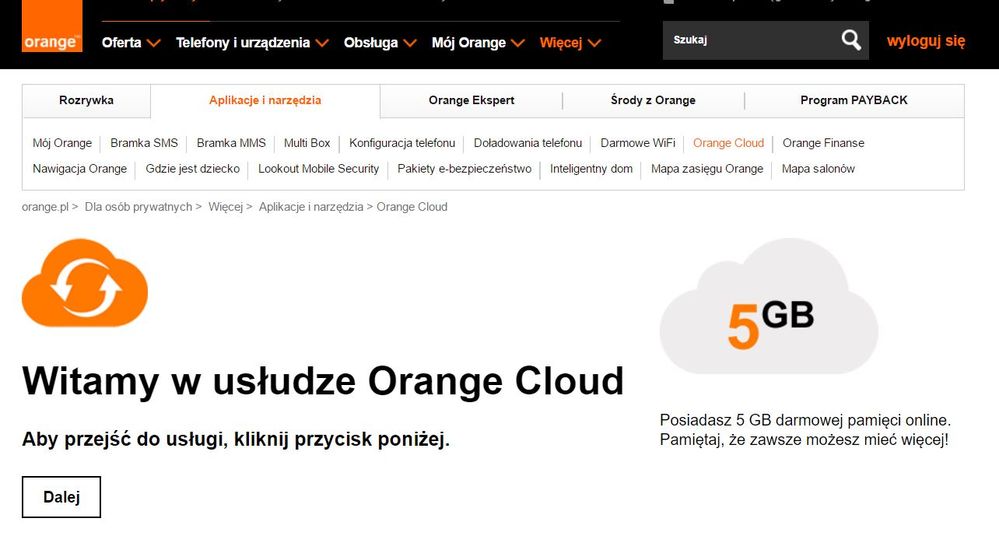Click the wyloguj się link
999x539 pixels.
(926, 41)
